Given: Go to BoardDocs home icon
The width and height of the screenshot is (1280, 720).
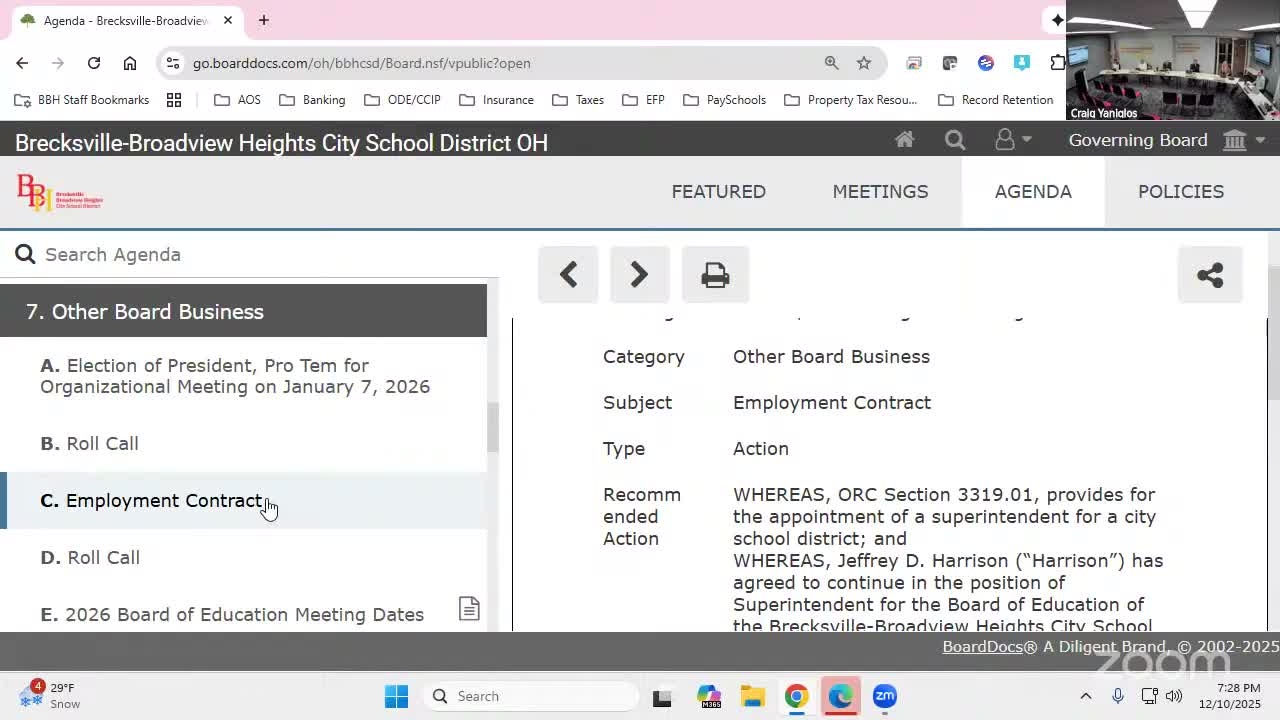Looking at the screenshot, I should coord(904,141).
